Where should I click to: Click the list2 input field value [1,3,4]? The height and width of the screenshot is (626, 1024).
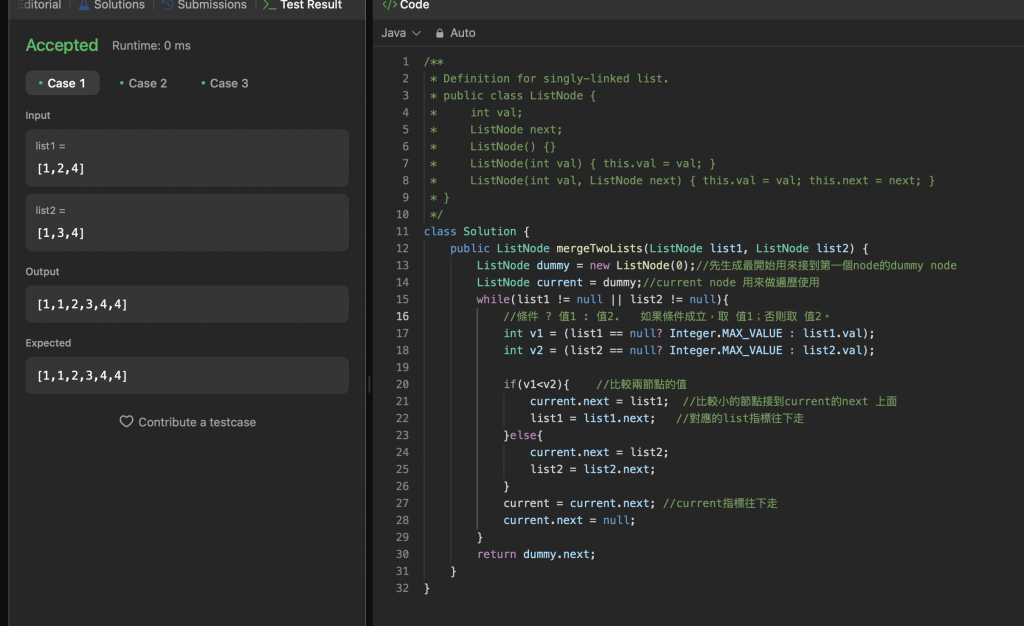(187, 223)
